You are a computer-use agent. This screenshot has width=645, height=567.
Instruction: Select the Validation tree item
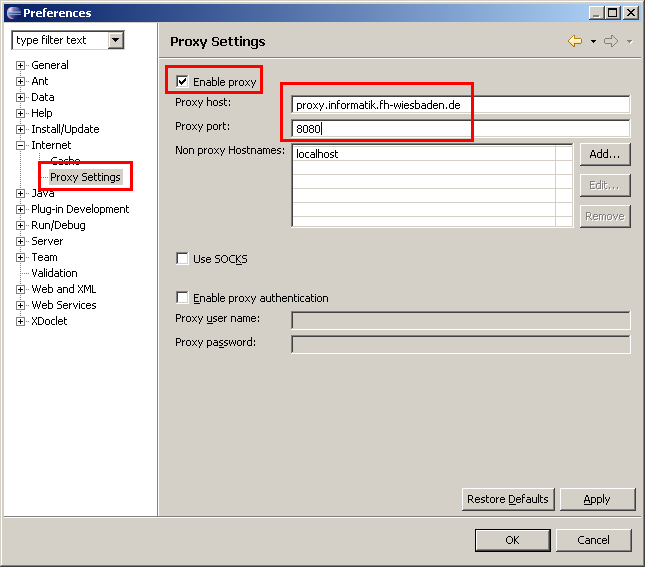coord(54,273)
